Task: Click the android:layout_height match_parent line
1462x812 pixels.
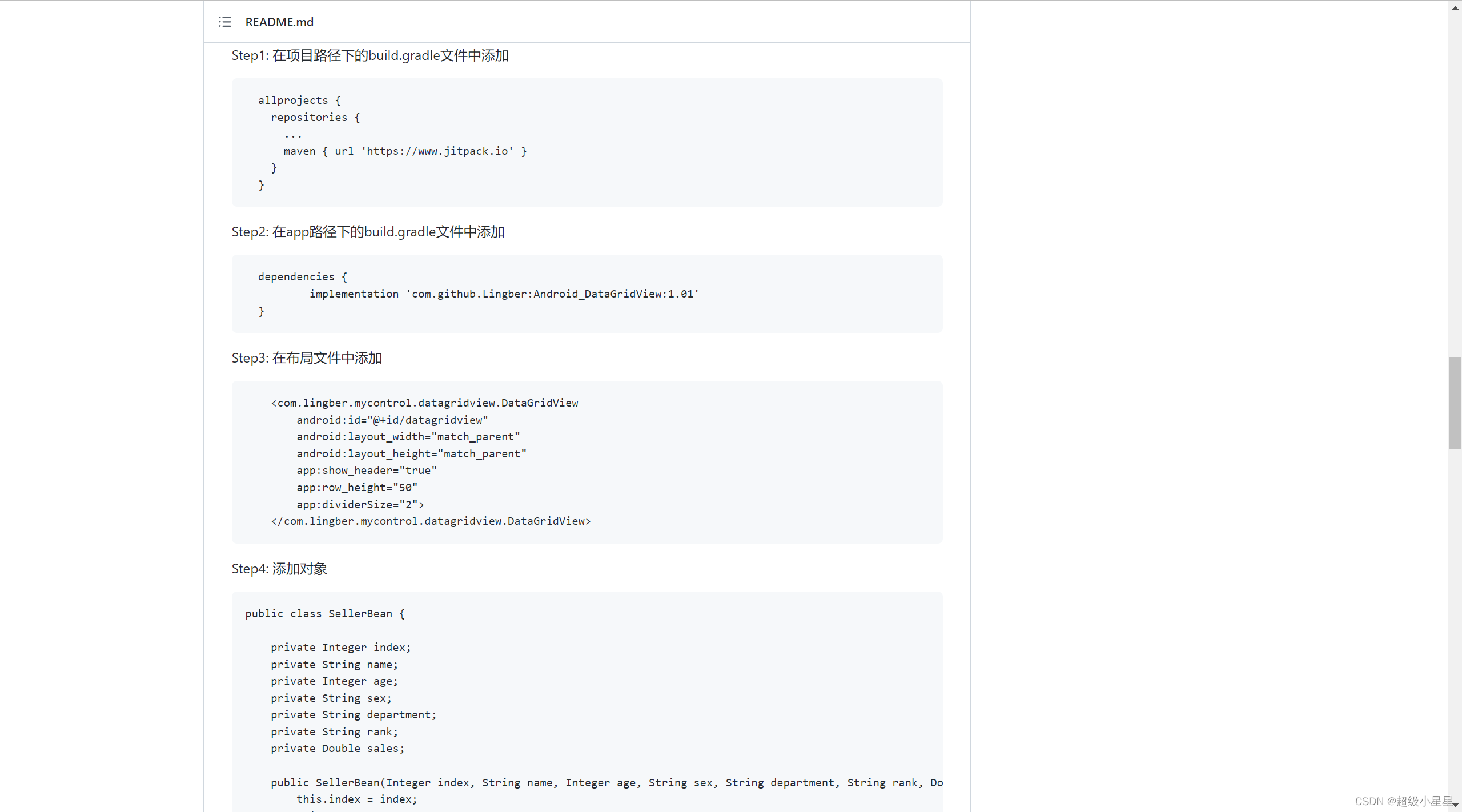Action: [411, 454]
